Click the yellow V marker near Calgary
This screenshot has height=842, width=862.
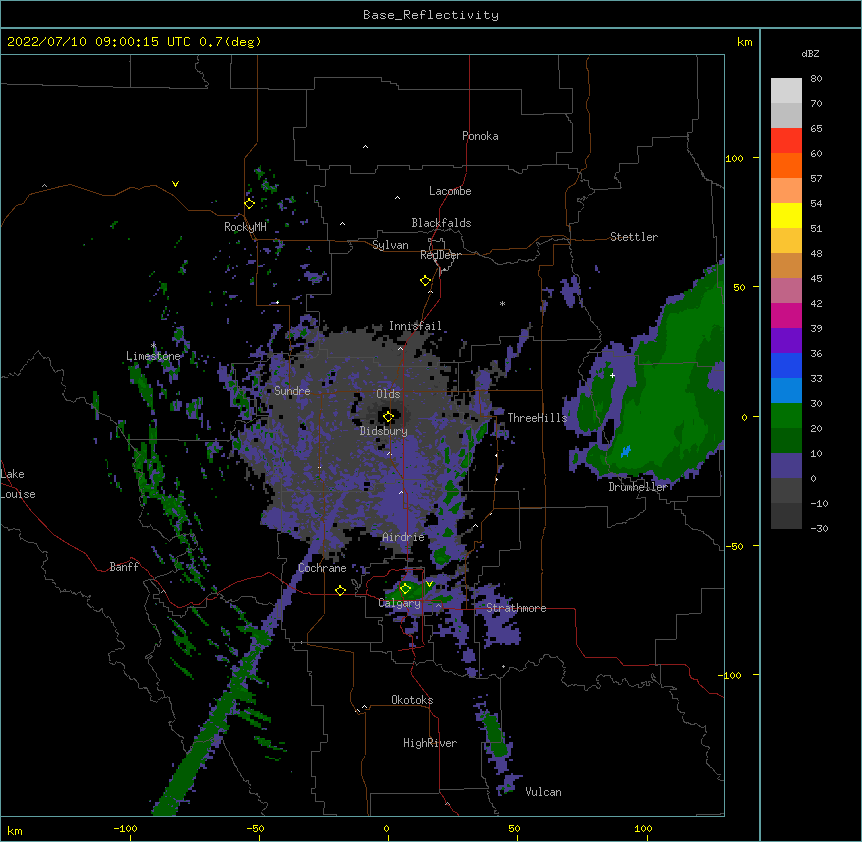point(429,584)
